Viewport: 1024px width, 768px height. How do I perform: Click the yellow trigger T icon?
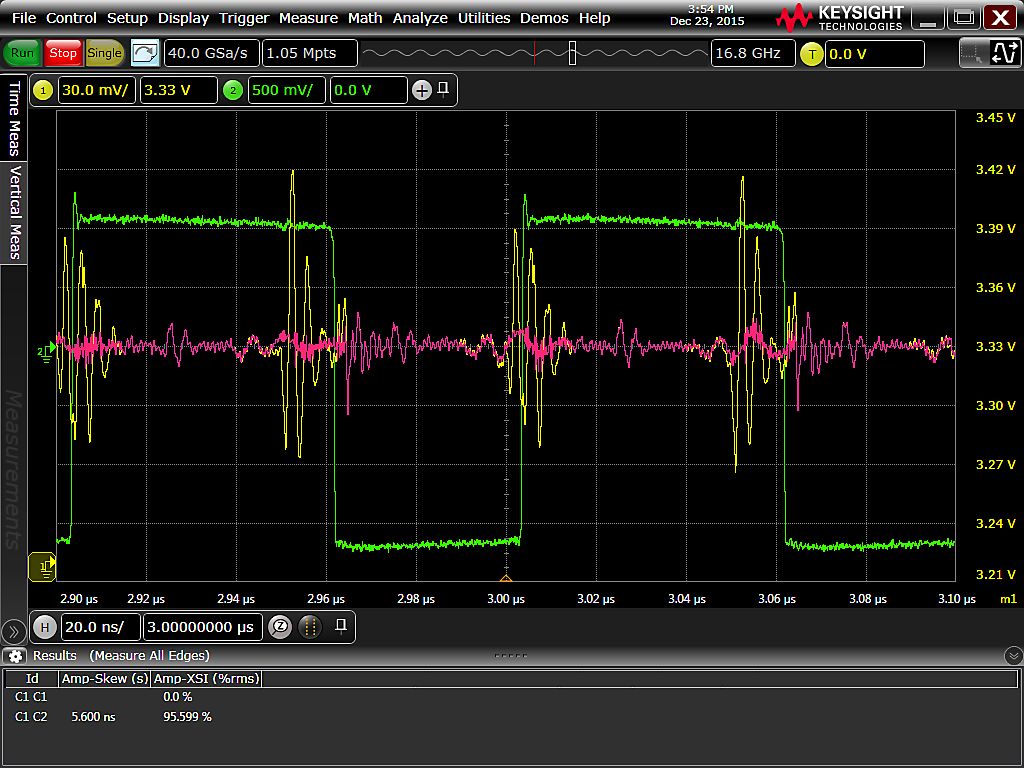(811, 54)
